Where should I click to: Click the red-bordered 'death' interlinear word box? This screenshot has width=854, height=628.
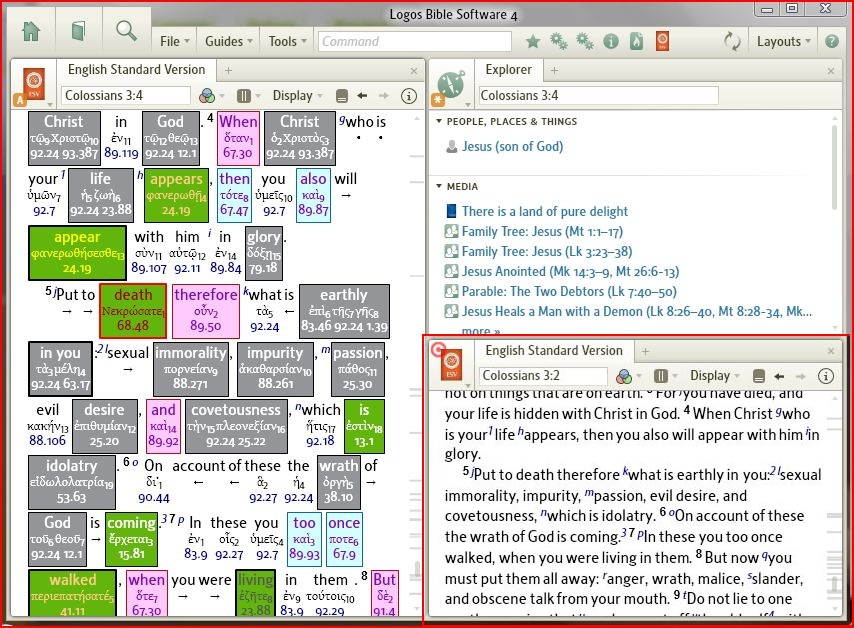(133, 311)
